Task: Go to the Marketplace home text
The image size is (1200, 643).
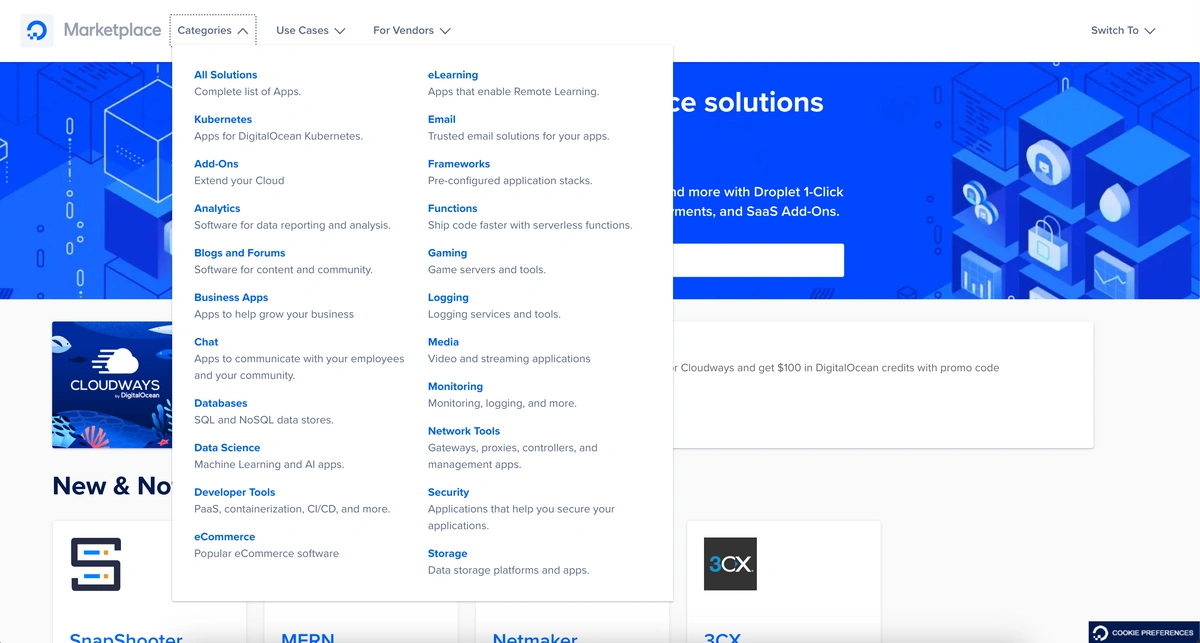Action: [x=112, y=30]
